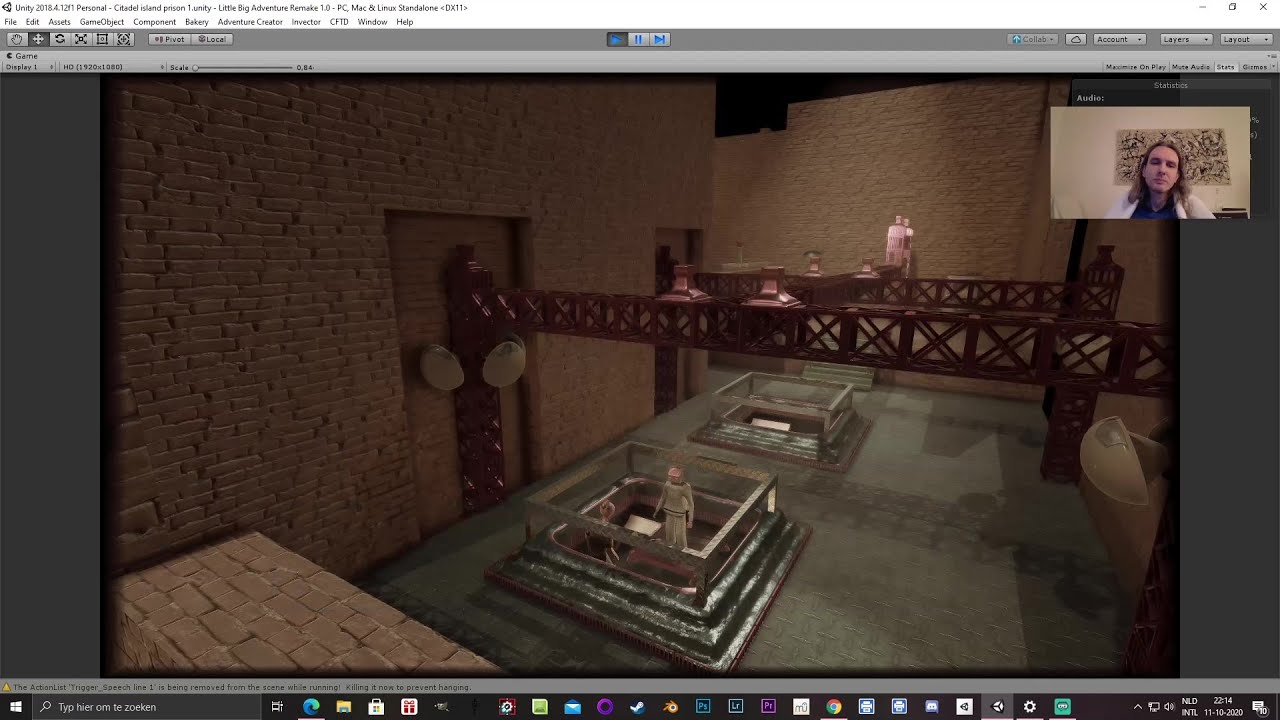
Task: Open Windows Settings from taskbar
Action: pos(1030,707)
